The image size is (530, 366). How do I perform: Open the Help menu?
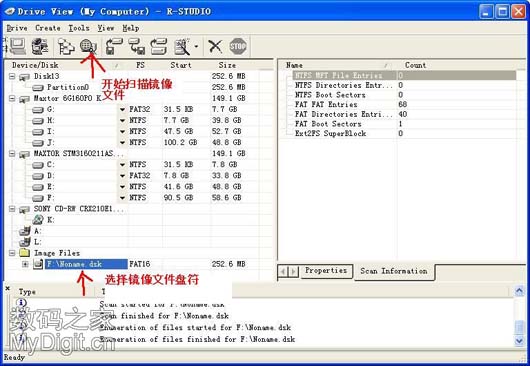(x=131, y=28)
